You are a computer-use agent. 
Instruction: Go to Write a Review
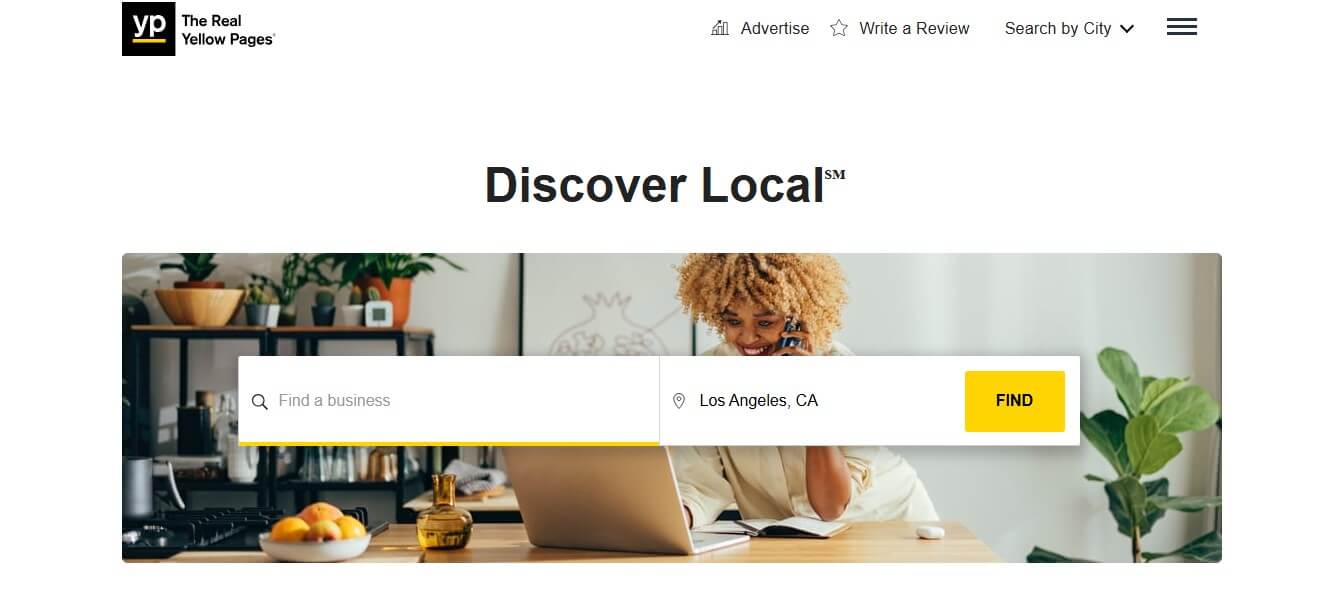pyautogui.click(x=915, y=28)
